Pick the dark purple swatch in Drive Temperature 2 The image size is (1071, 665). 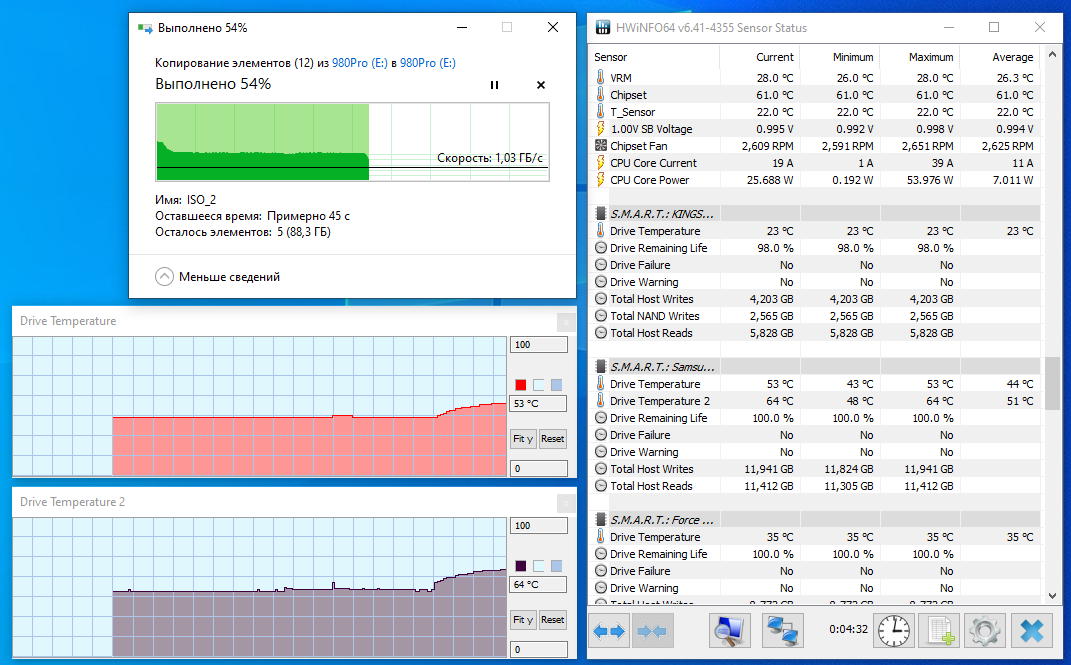click(x=520, y=566)
